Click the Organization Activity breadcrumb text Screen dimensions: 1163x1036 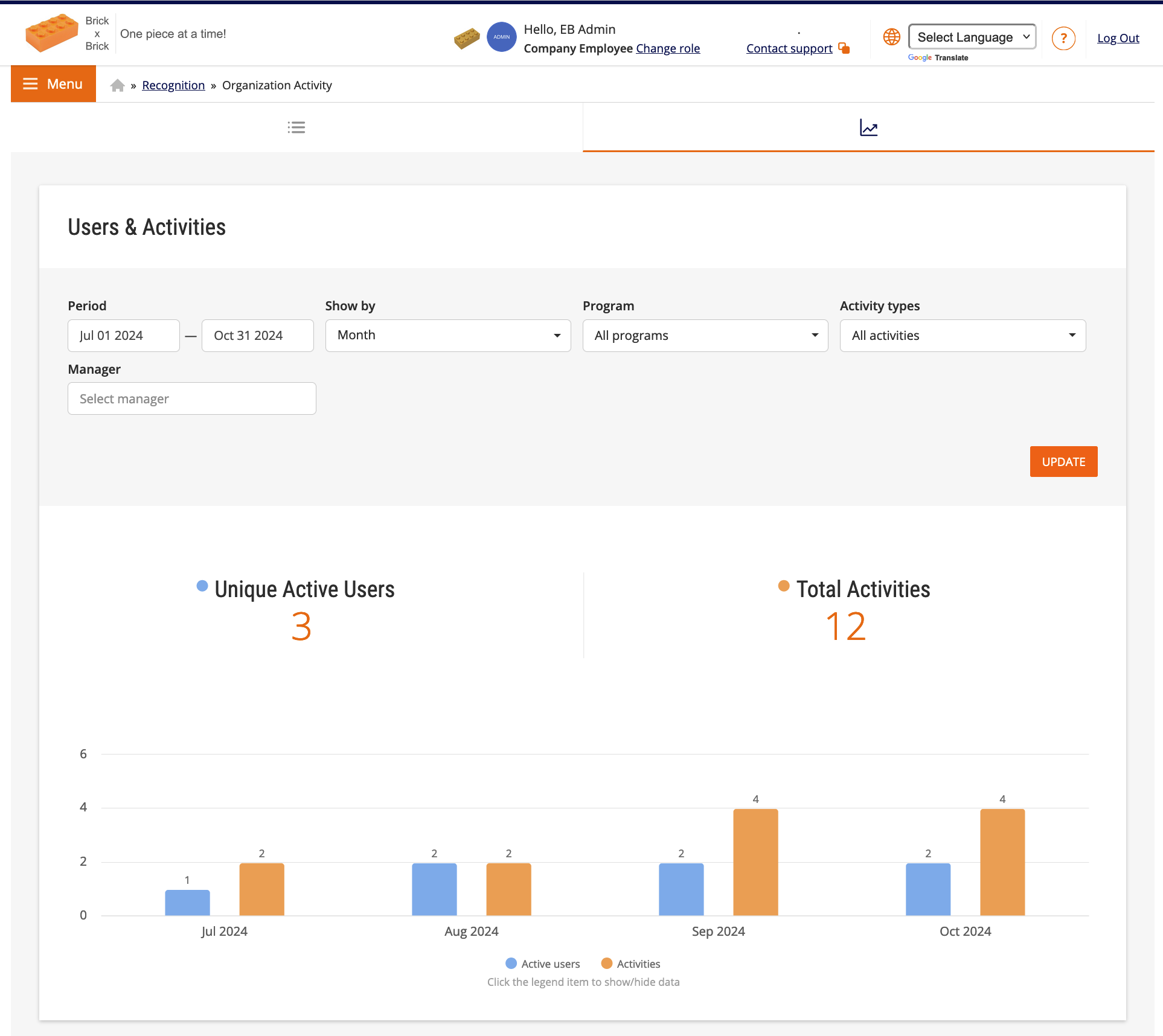click(x=277, y=85)
